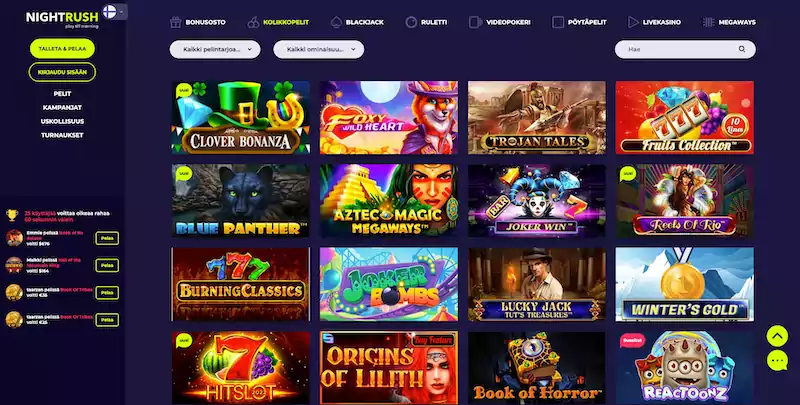Click the Kirjaudu Sisään button
The width and height of the screenshot is (800, 405).
[62, 72]
